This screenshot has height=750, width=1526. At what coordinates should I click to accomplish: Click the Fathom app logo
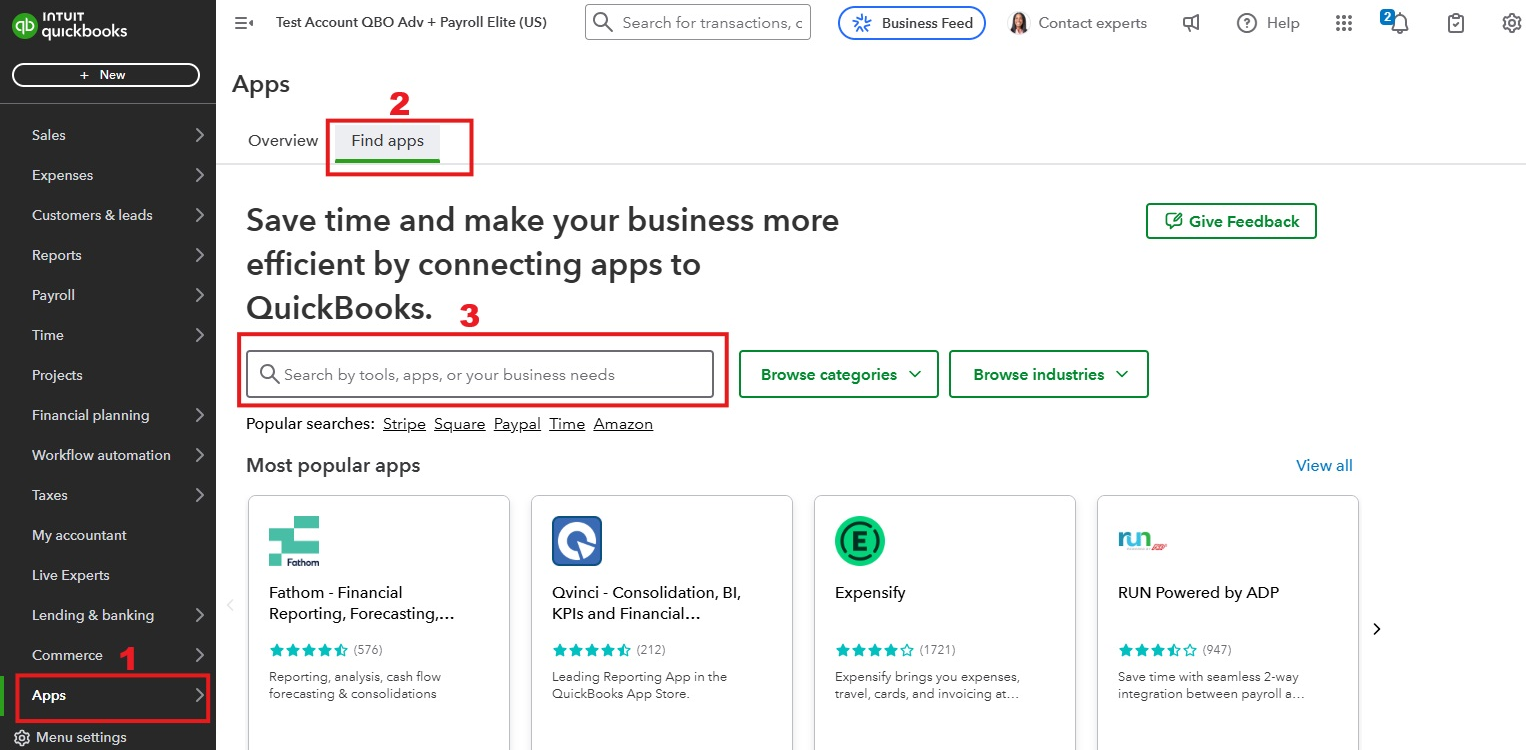[x=294, y=541]
